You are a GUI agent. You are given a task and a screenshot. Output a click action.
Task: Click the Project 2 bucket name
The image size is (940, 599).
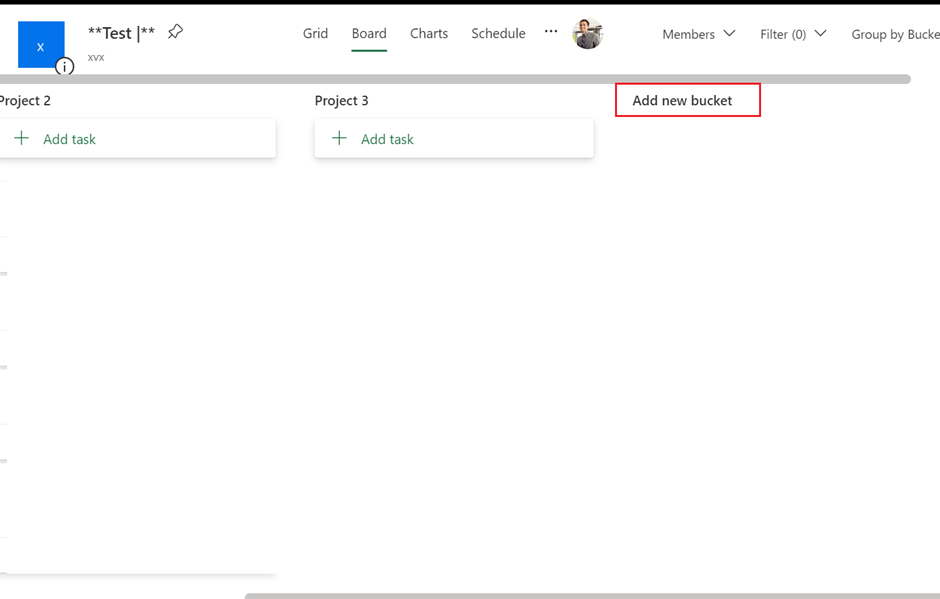point(26,100)
